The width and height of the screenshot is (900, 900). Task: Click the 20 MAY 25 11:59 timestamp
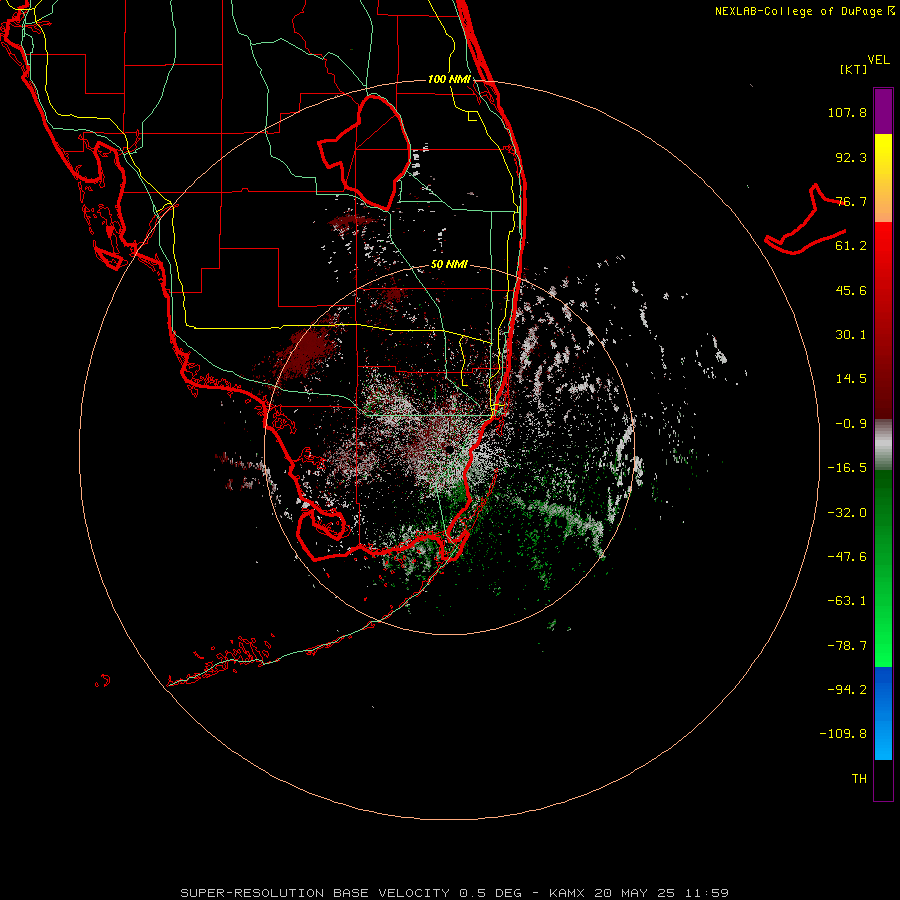pos(662,893)
